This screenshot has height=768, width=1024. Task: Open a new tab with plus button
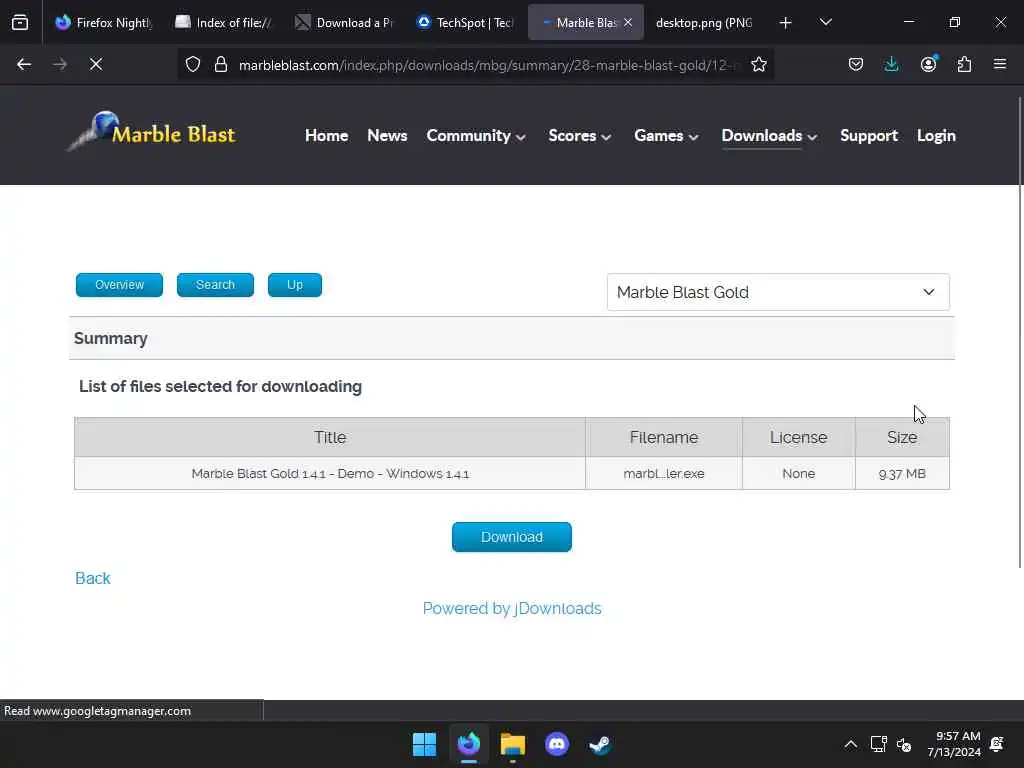coord(786,23)
